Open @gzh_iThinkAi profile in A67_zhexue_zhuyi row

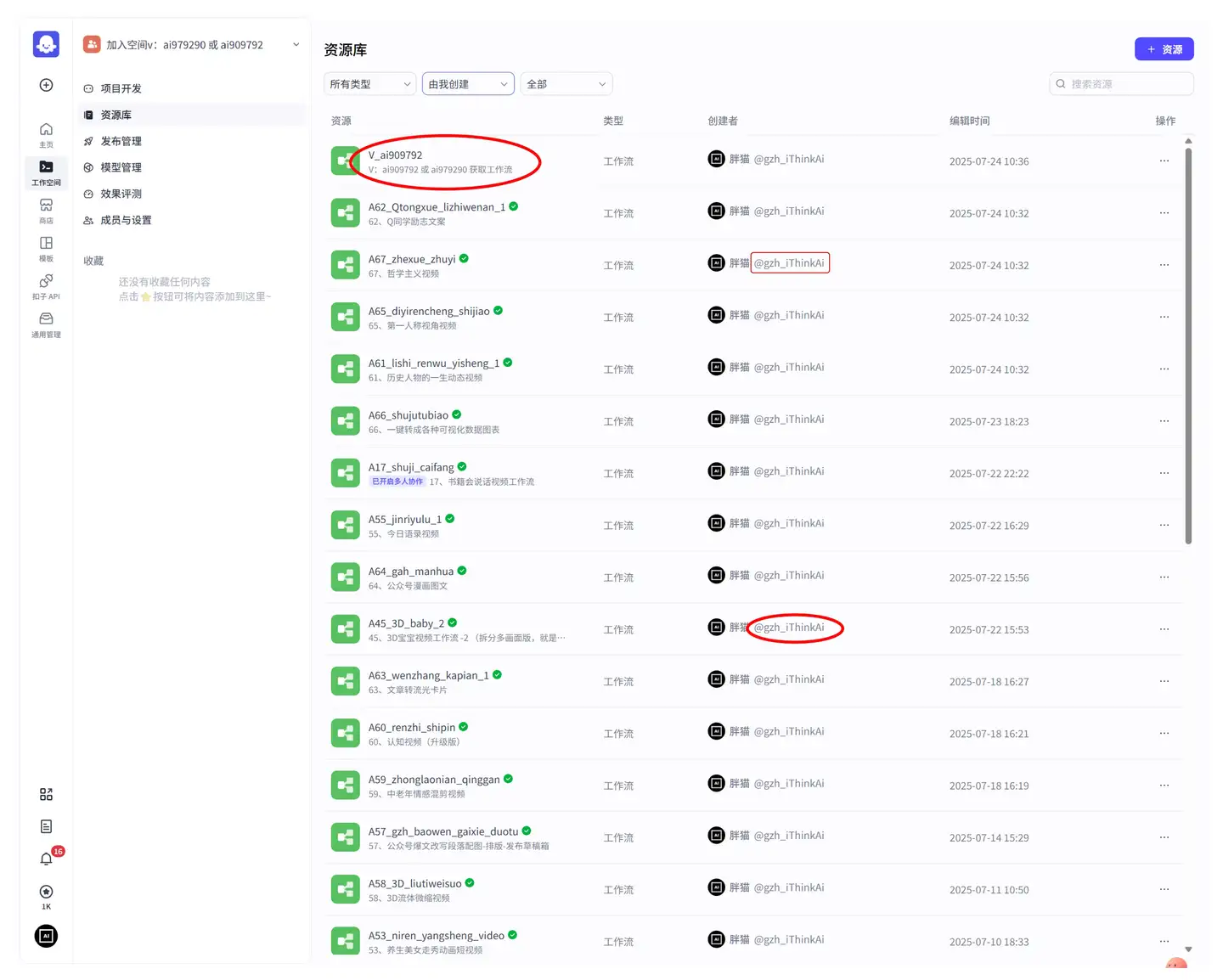790,262
